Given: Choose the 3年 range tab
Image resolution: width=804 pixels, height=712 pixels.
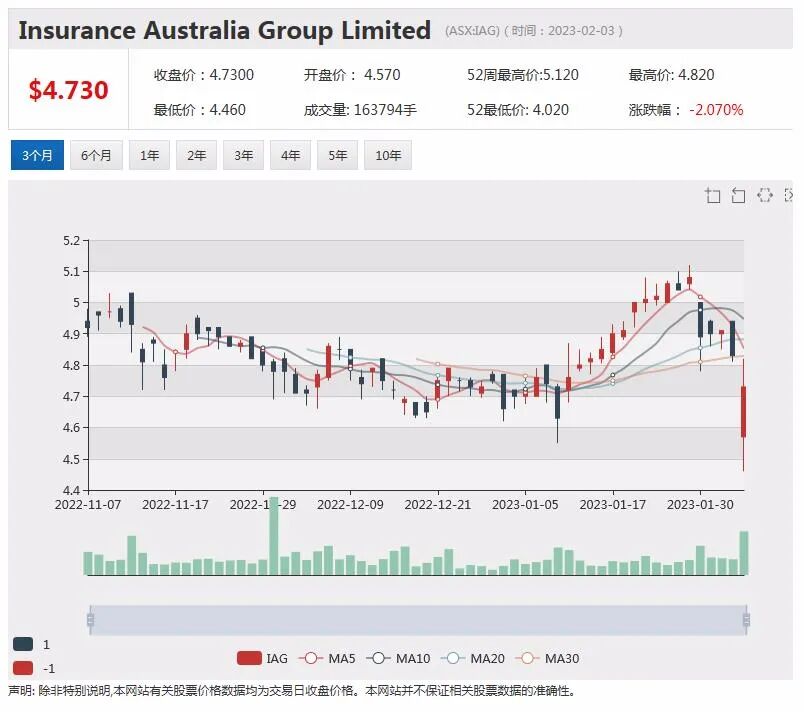Looking at the screenshot, I should pyautogui.click(x=244, y=155).
